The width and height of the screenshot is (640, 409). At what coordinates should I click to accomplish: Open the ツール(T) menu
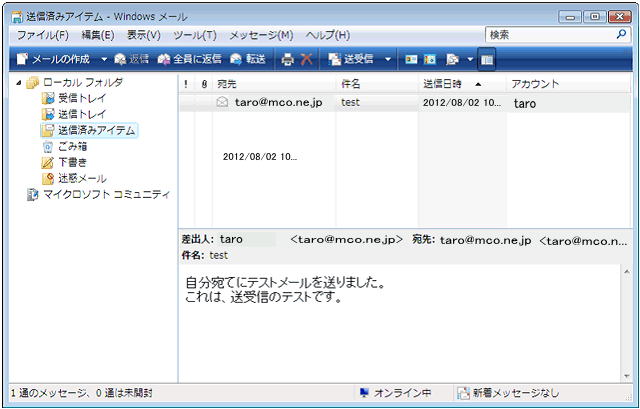point(195,35)
